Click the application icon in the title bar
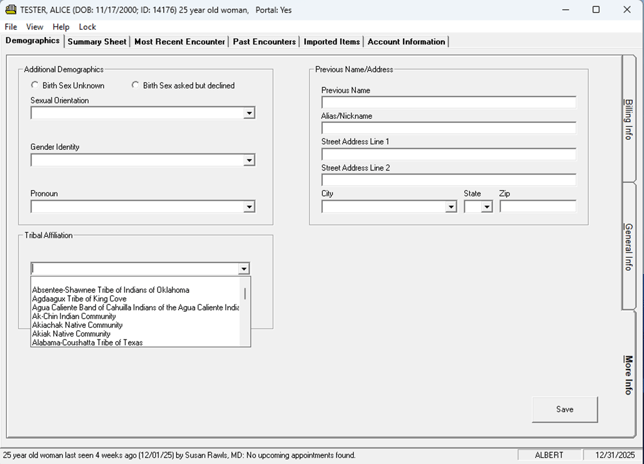Screen dimensions: 644x464 click(x=11, y=9)
